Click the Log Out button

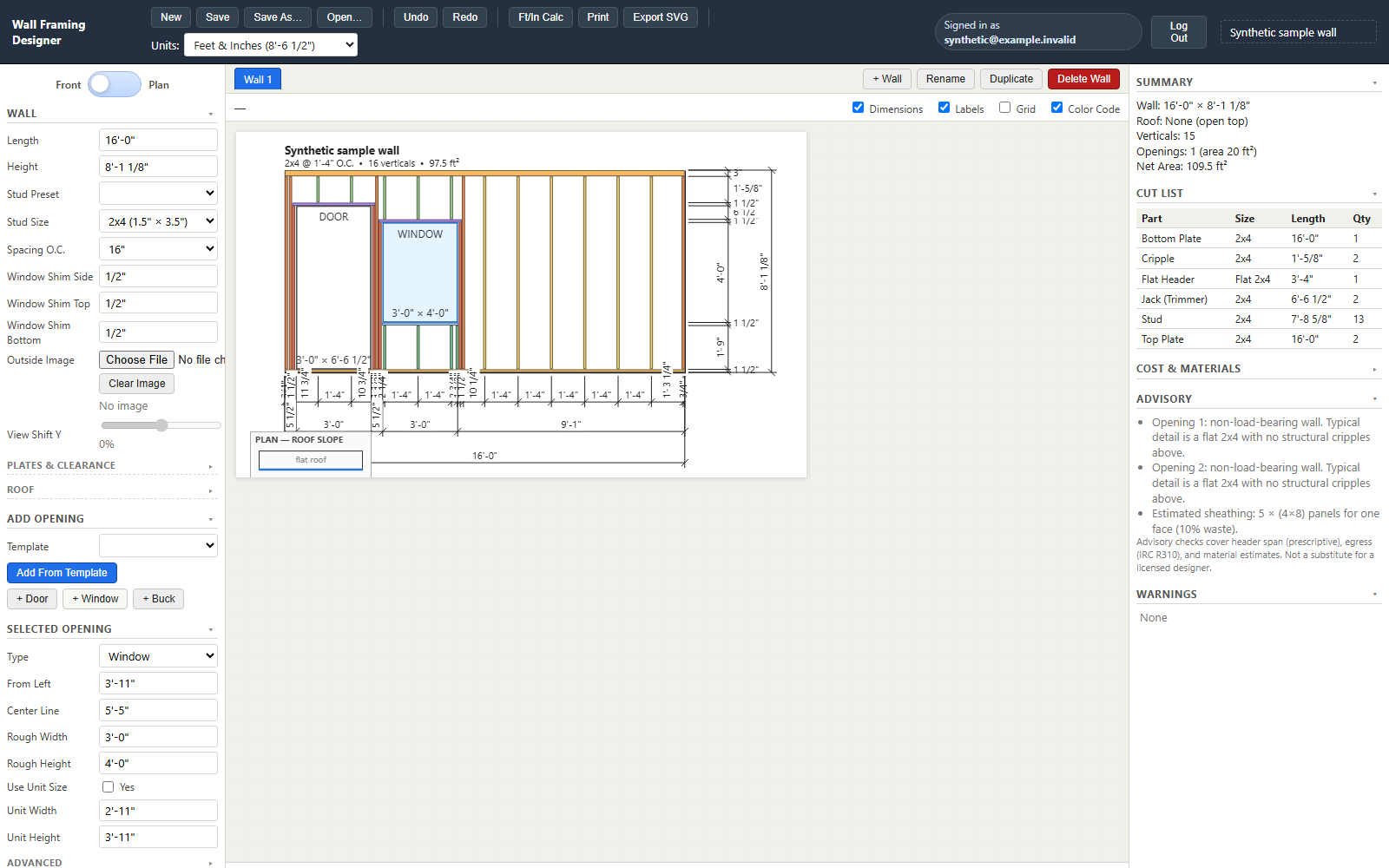(x=1178, y=32)
